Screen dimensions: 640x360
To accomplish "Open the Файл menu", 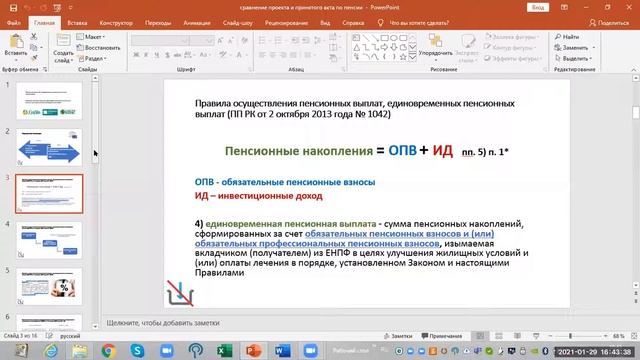I will (x=14, y=23).
